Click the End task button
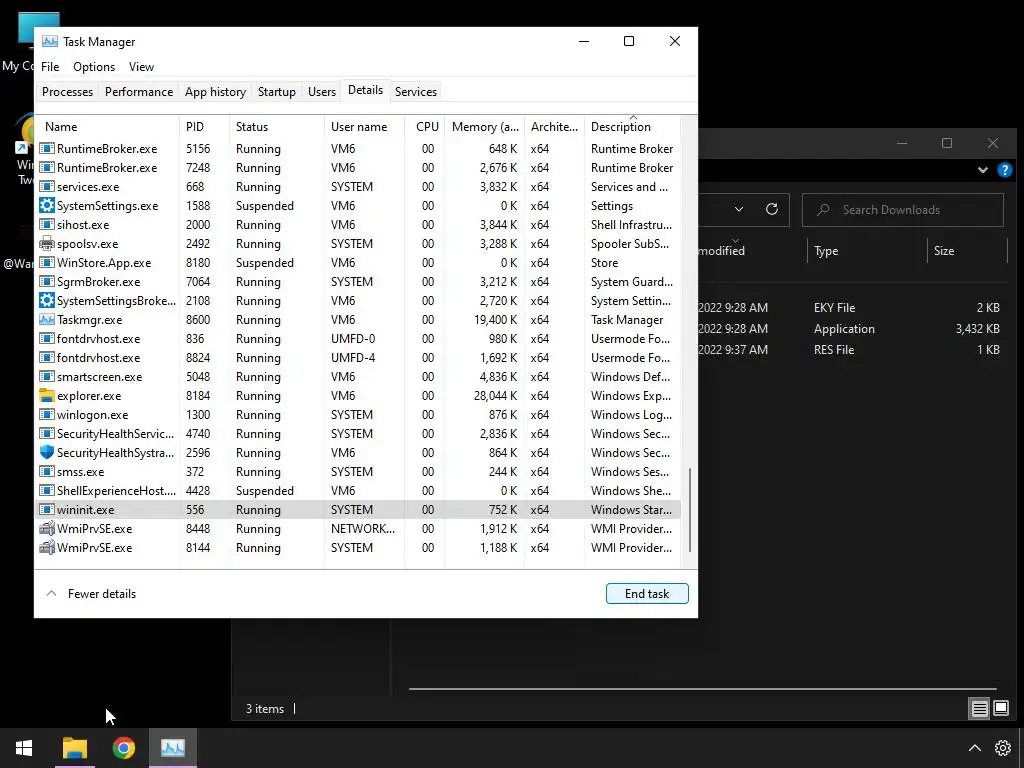This screenshot has height=768, width=1024. click(x=647, y=594)
